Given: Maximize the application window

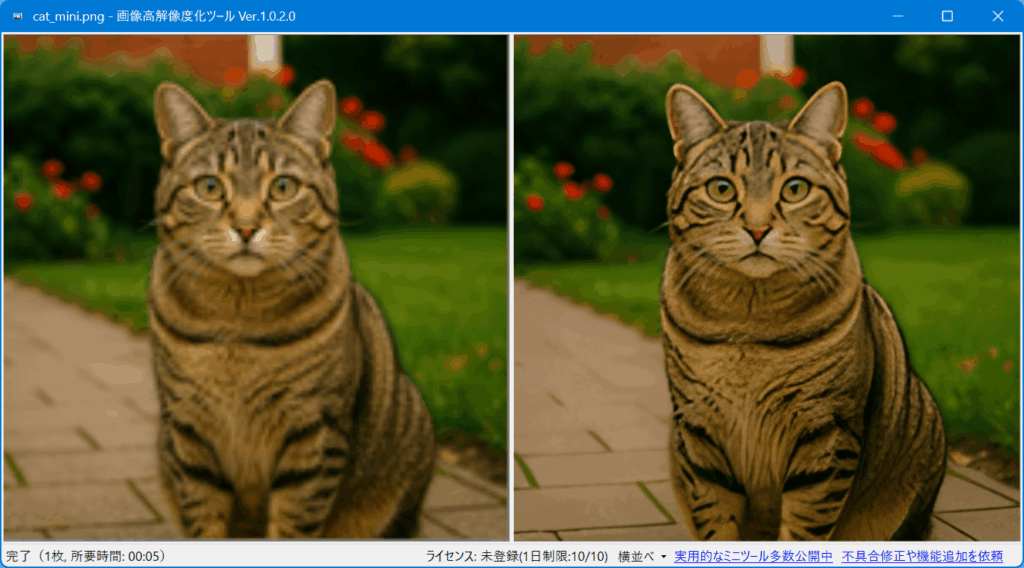Looking at the screenshot, I should click(x=947, y=16).
